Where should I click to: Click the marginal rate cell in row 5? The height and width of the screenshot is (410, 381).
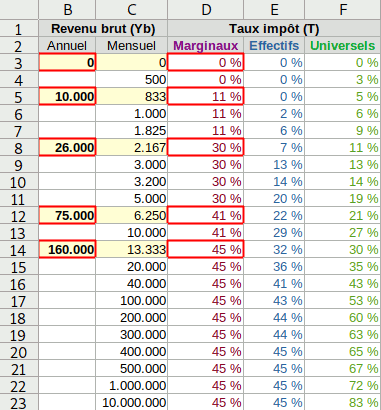coord(206,97)
